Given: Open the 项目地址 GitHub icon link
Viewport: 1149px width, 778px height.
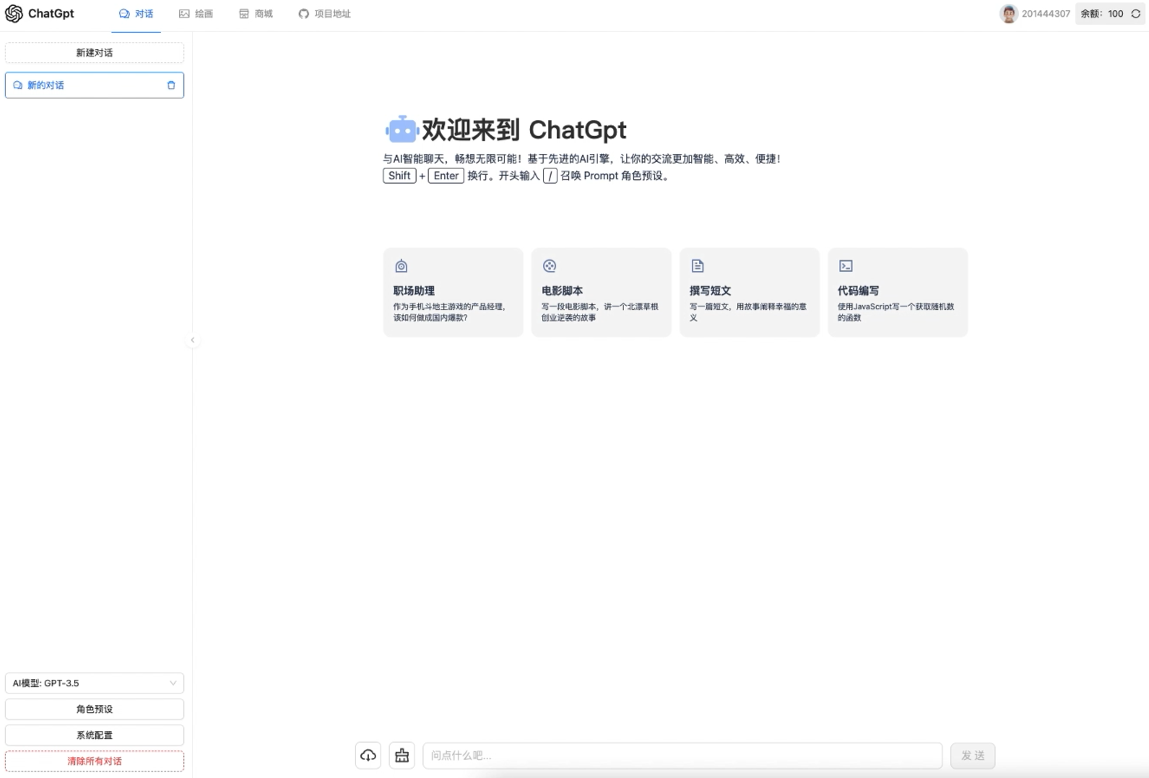Looking at the screenshot, I should coord(302,13).
